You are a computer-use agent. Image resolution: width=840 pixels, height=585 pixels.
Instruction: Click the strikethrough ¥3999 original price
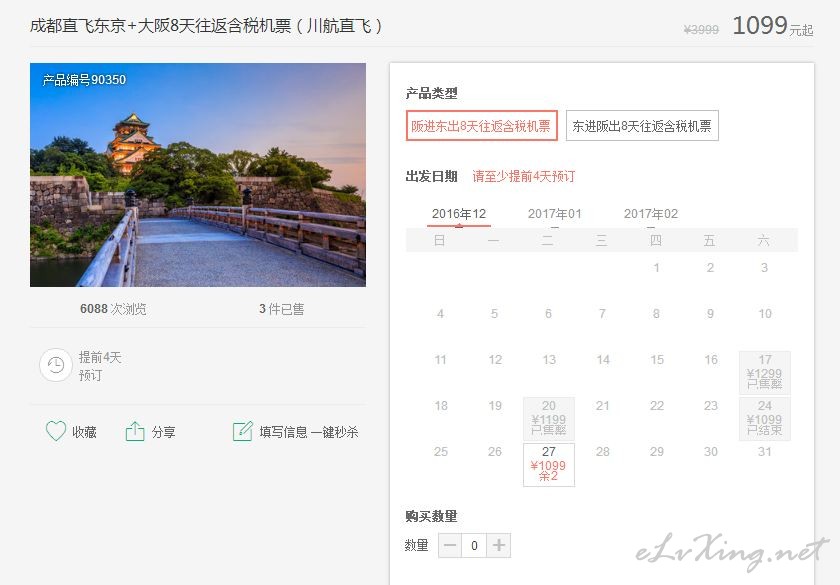[x=701, y=29]
